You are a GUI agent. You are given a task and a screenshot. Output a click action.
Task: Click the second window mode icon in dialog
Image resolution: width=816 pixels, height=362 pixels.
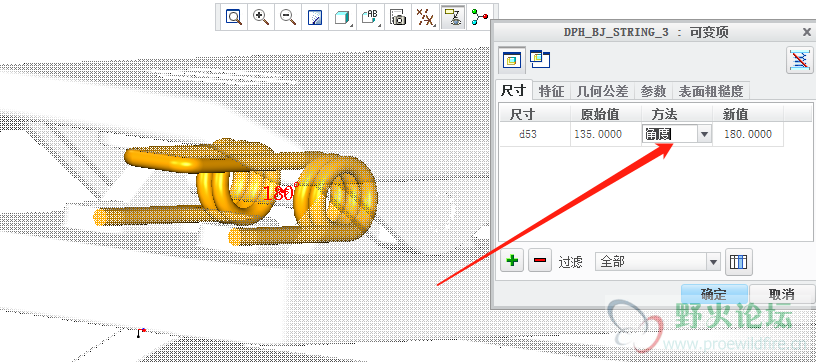[540, 59]
